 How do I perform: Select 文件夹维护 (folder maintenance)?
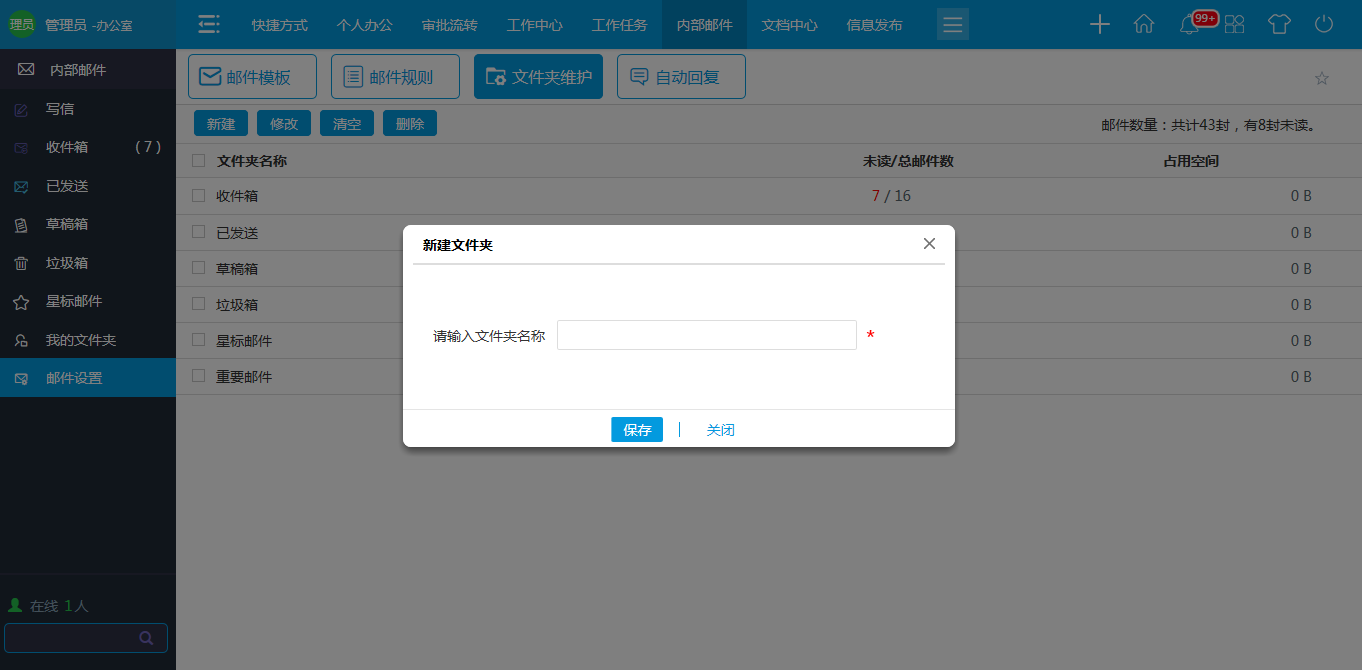538,76
